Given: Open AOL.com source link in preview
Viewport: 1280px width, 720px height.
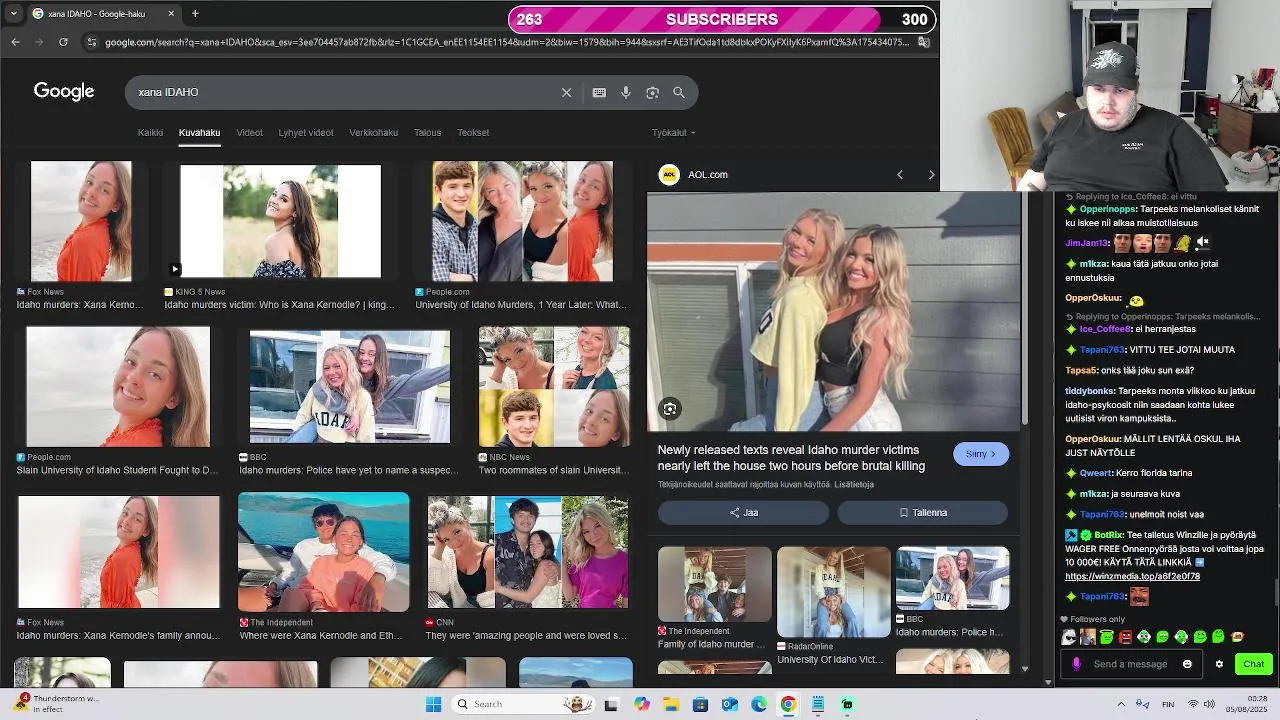Looking at the screenshot, I should [x=707, y=175].
